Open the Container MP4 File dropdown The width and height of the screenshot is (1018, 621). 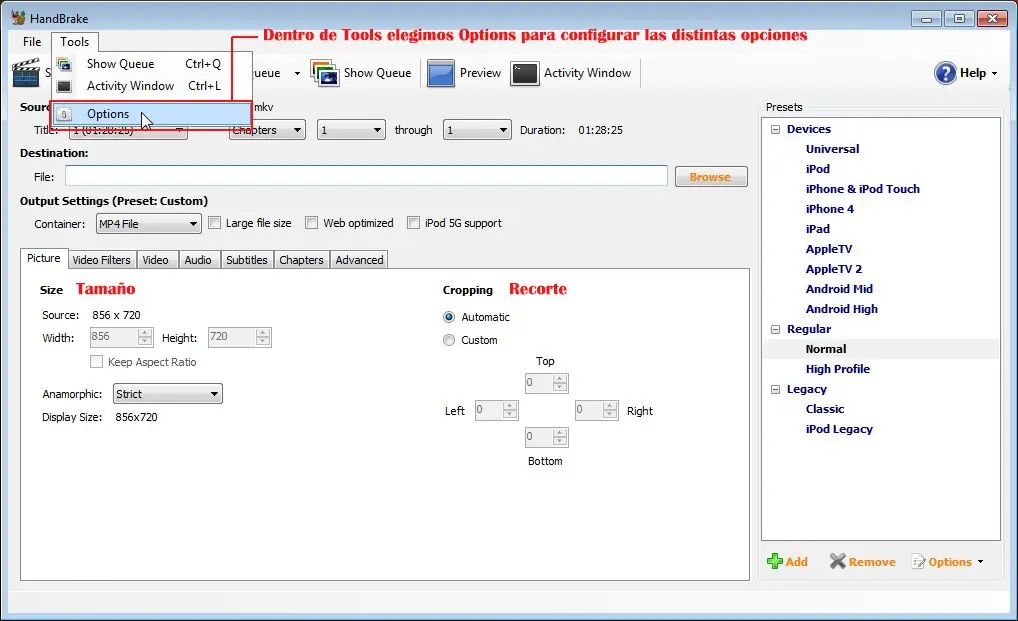coord(149,224)
